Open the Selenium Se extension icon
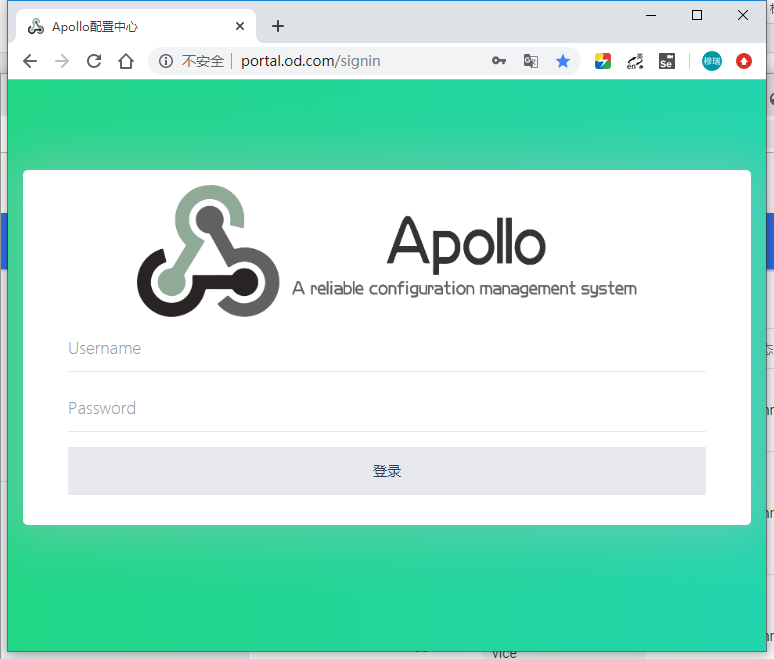The image size is (774, 659). tap(666, 61)
